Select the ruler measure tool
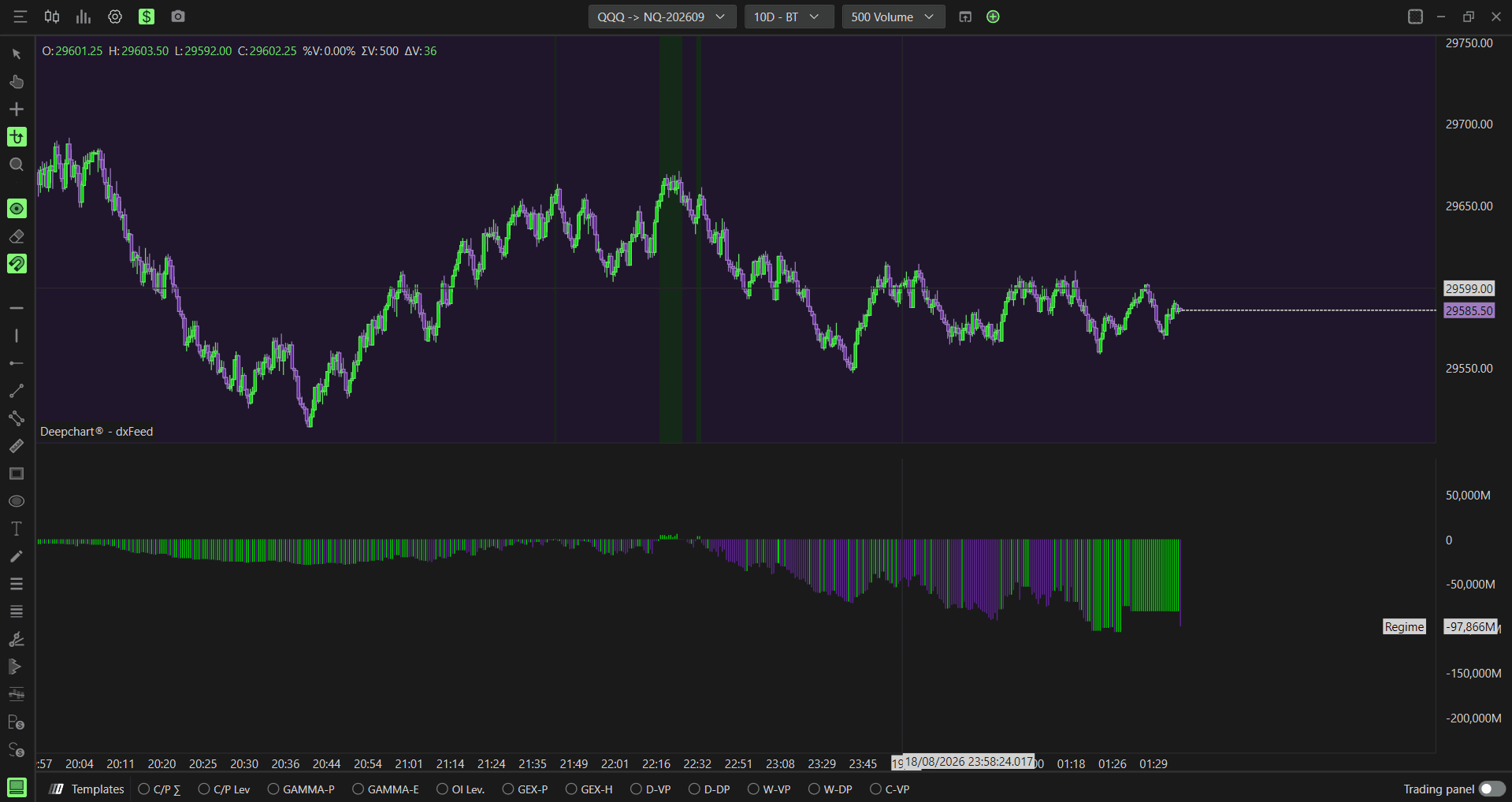The height and width of the screenshot is (802, 1512). pyautogui.click(x=17, y=446)
